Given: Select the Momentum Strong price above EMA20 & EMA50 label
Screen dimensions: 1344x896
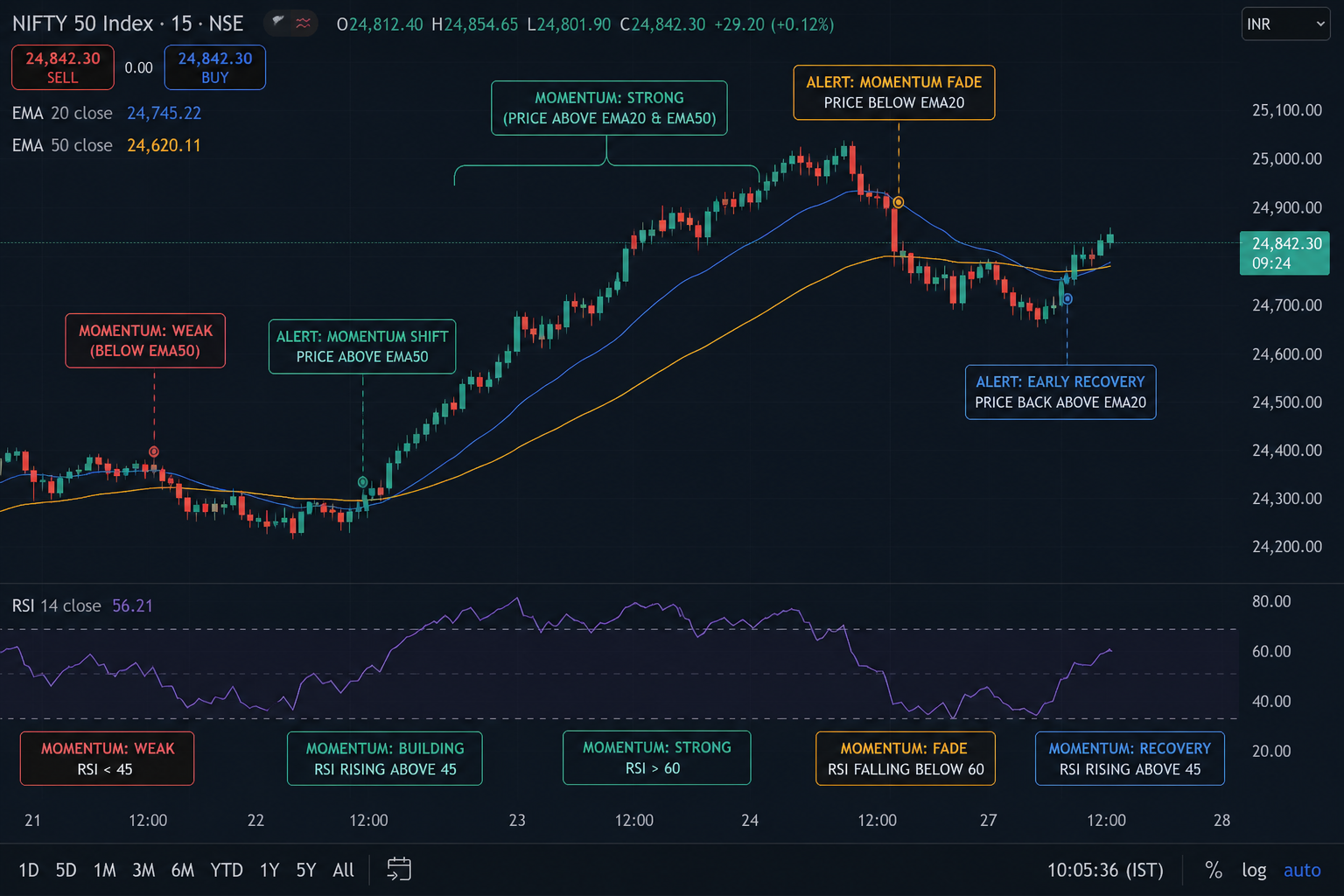Looking at the screenshot, I should pyautogui.click(x=609, y=108).
